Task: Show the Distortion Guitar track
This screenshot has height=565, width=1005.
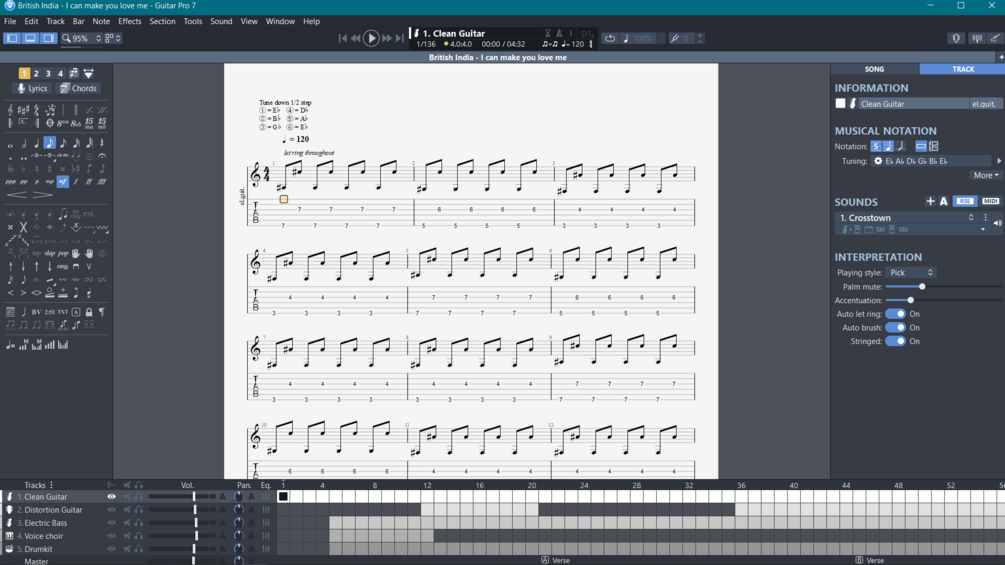Action: 112,510
